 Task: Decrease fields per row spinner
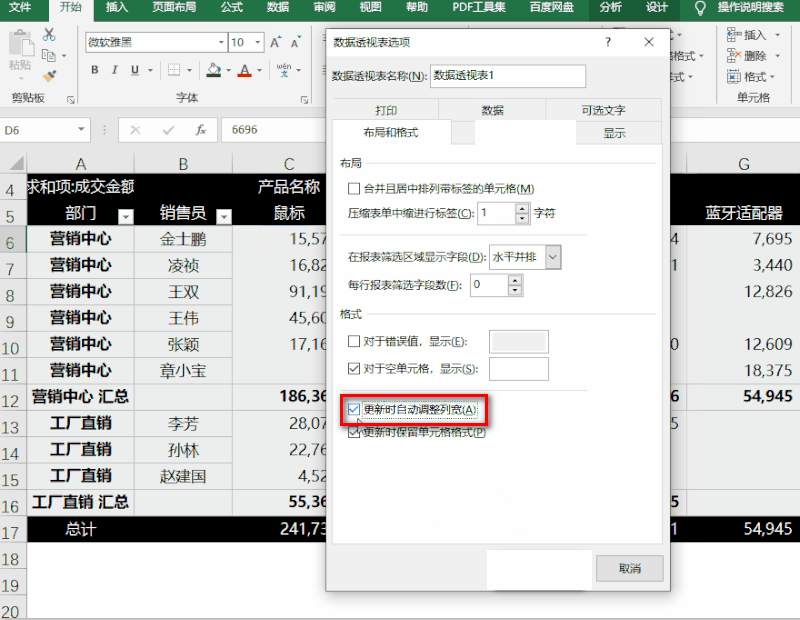515,290
